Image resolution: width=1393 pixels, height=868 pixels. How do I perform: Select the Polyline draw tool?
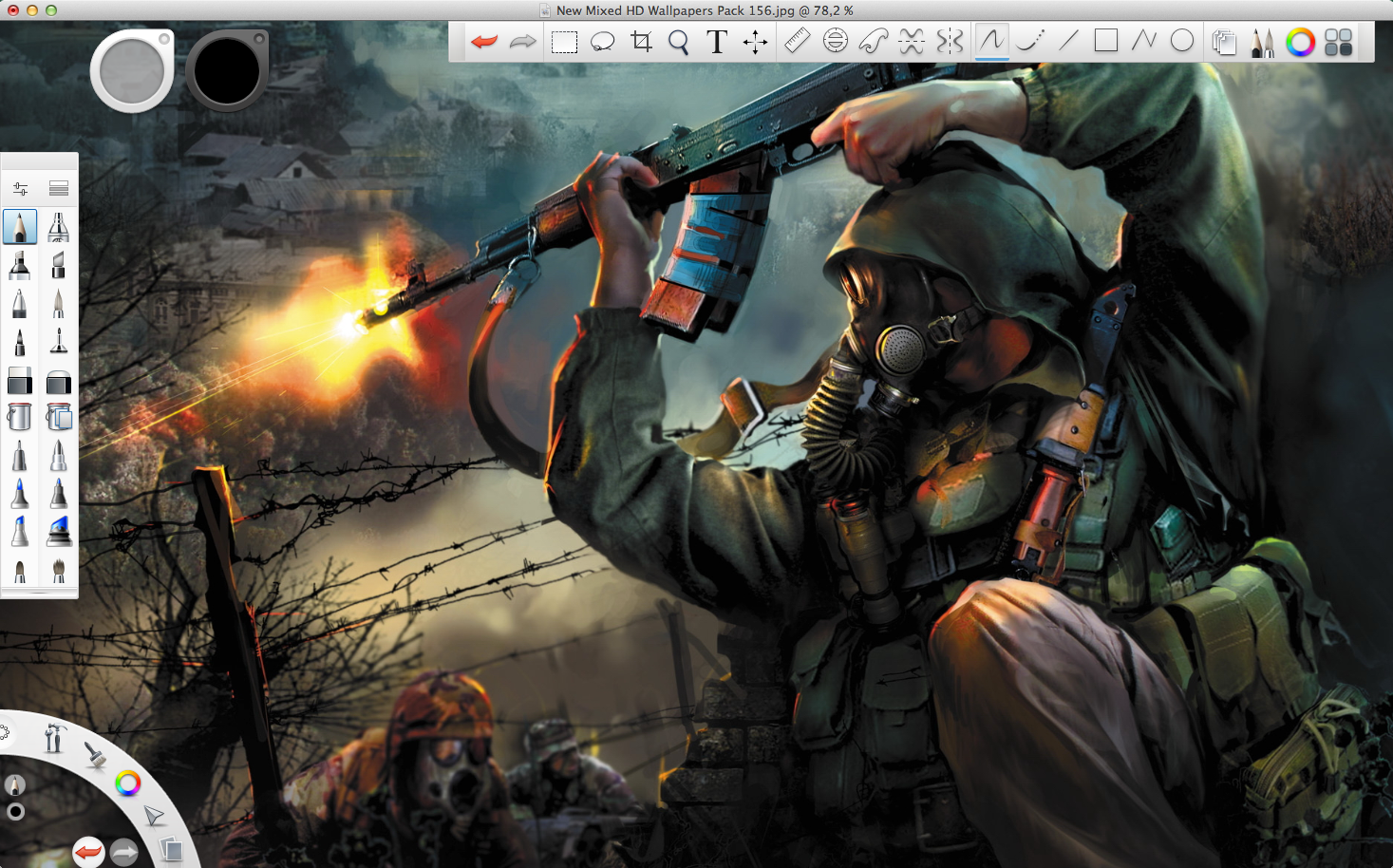tap(1144, 41)
